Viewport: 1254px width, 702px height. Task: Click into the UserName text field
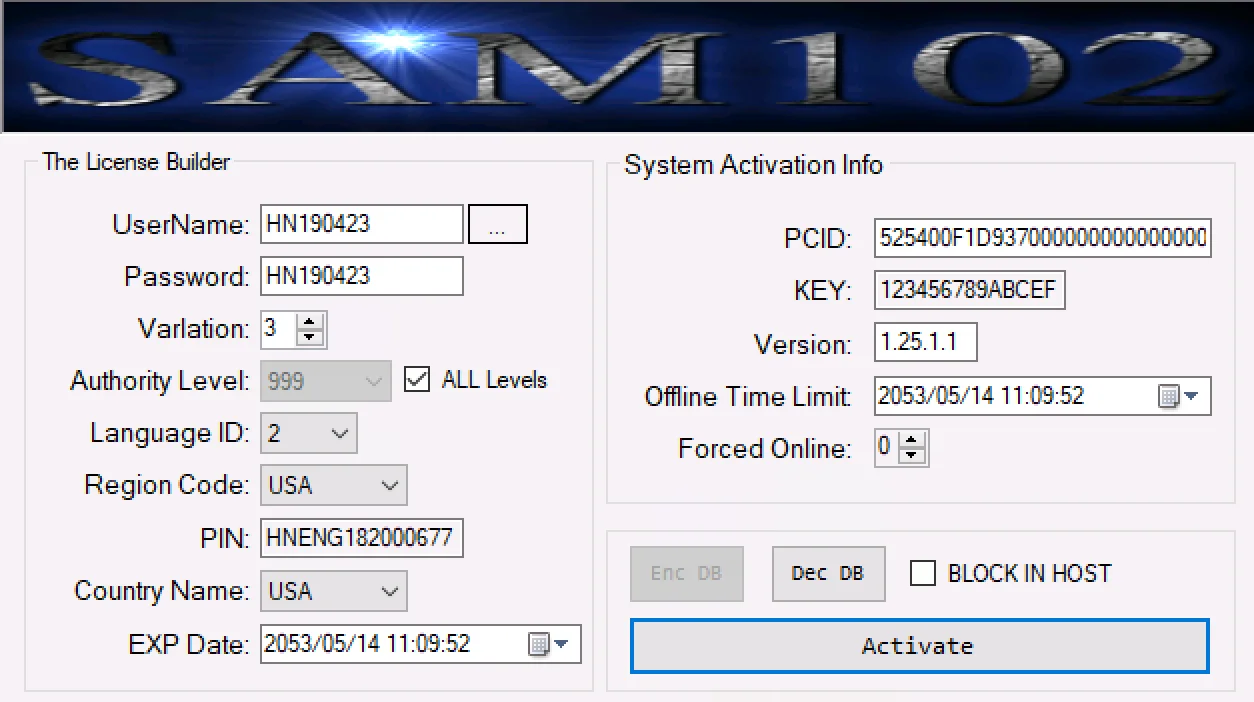click(x=361, y=224)
